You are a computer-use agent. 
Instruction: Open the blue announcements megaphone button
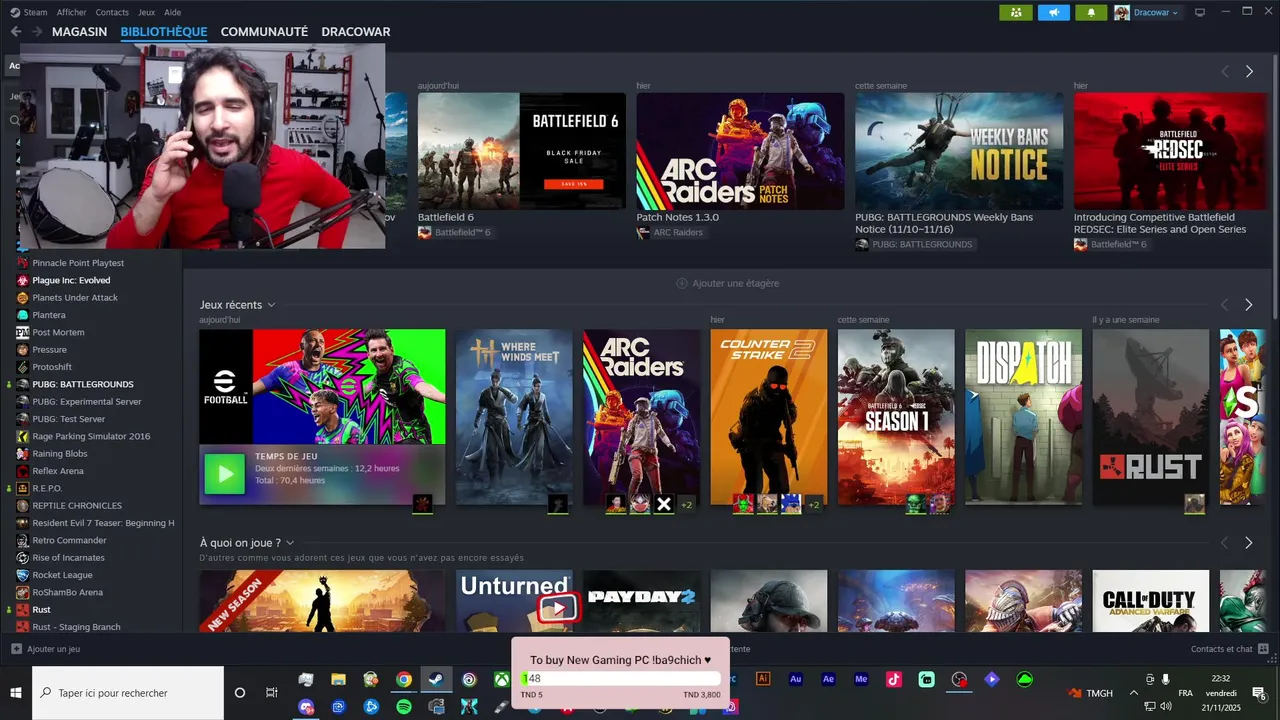pos(1054,12)
